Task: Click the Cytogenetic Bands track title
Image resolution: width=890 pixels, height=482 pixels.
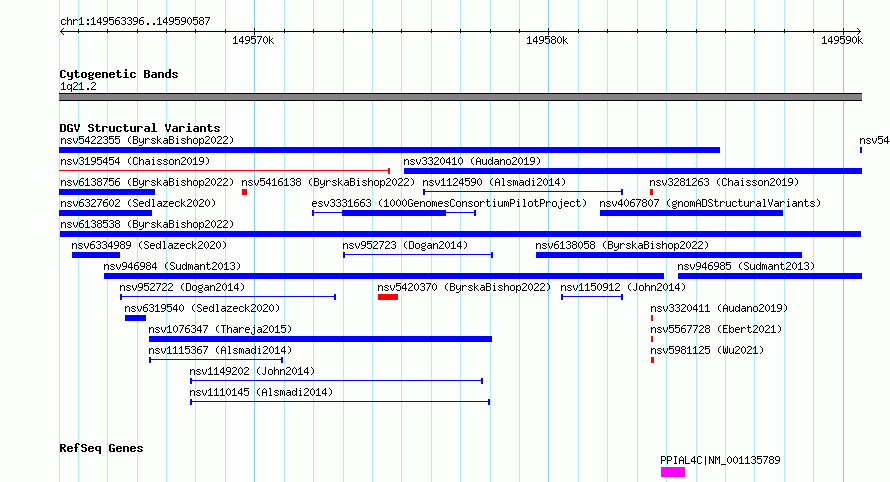Action: (x=119, y=74)
